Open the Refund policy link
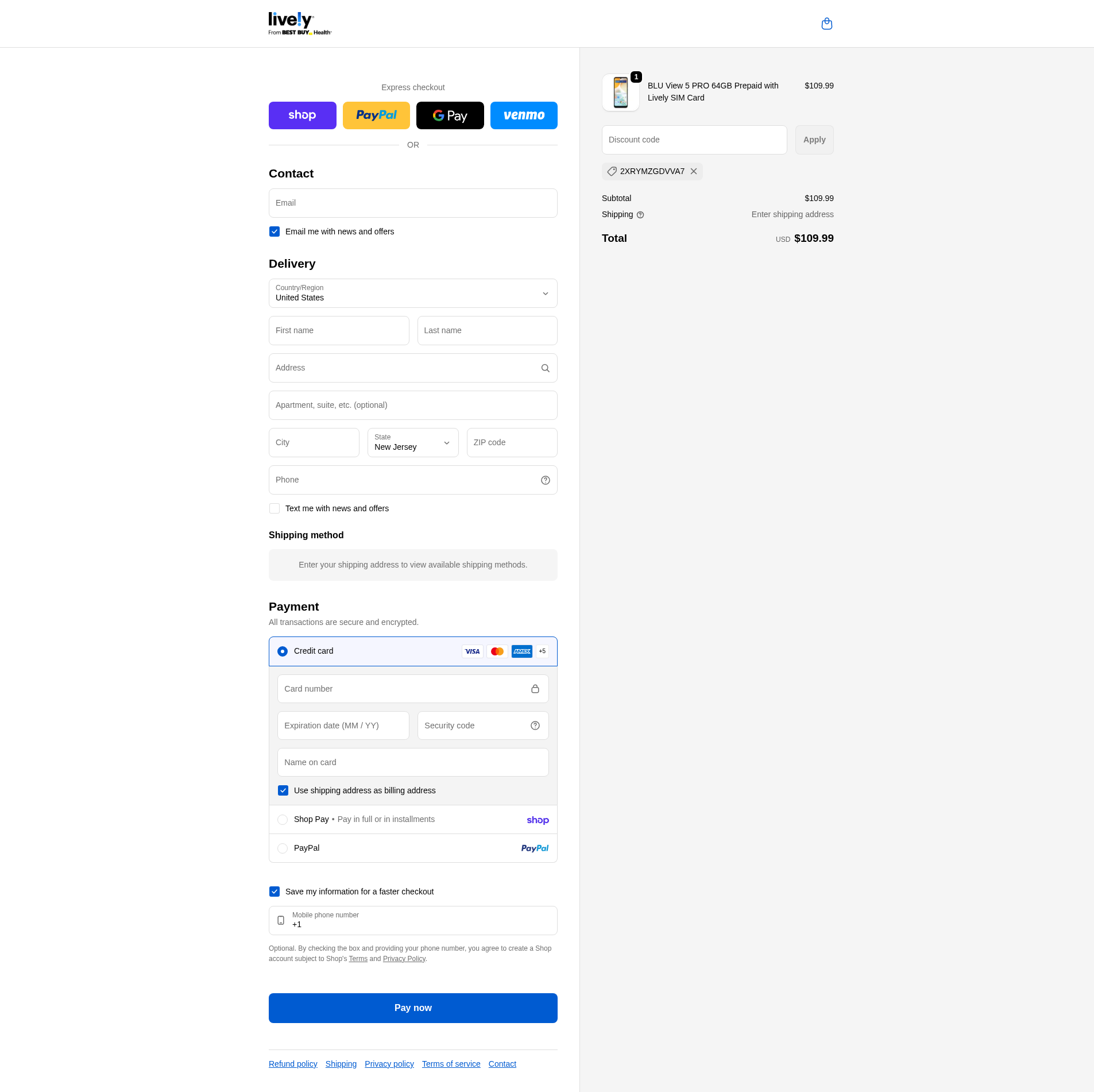This screenshot has width=1094, height=1092. (293, 1064)
